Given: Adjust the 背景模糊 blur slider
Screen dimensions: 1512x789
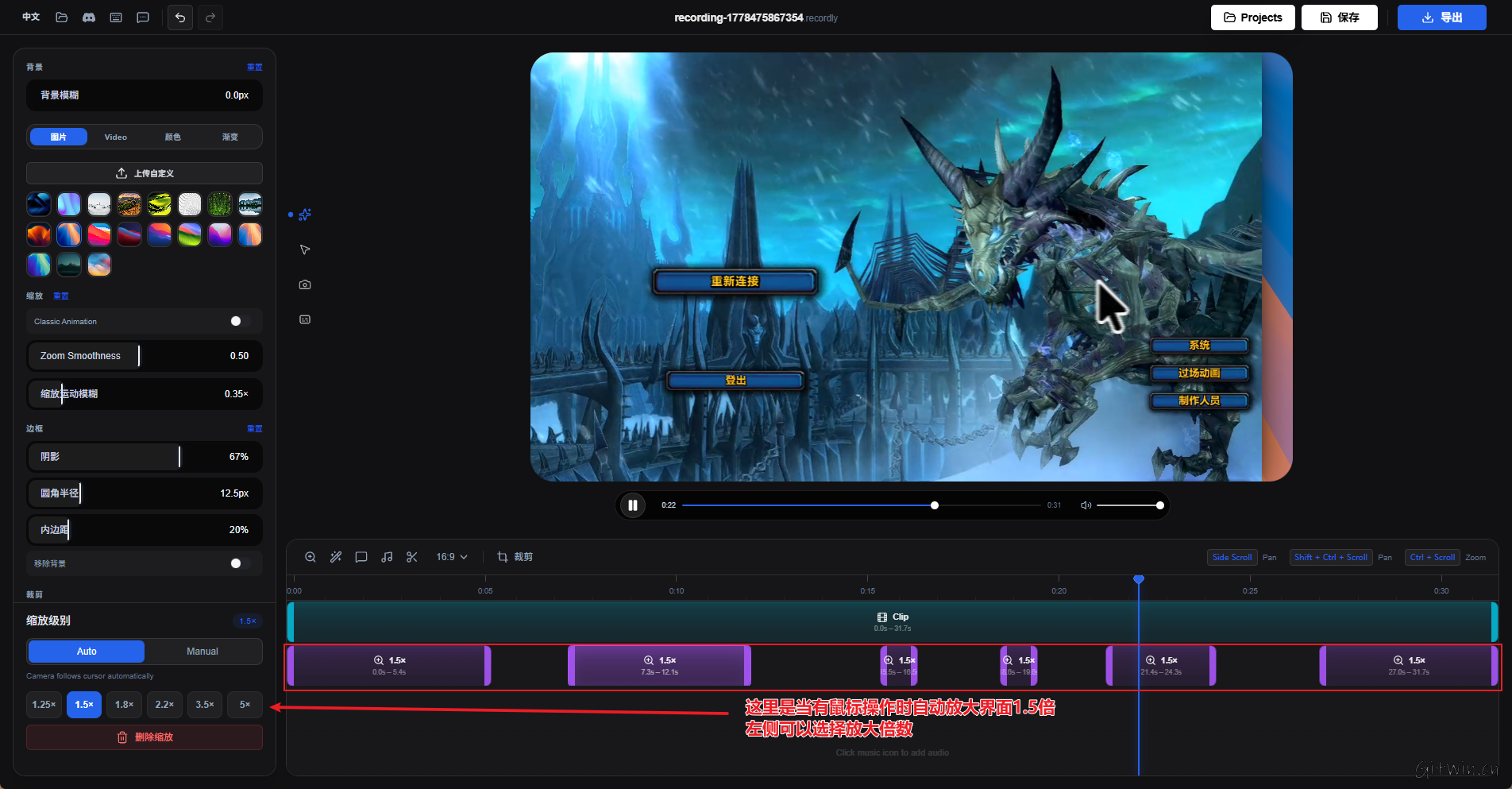Looking at the screenshot, I should [x=145, y=95].
